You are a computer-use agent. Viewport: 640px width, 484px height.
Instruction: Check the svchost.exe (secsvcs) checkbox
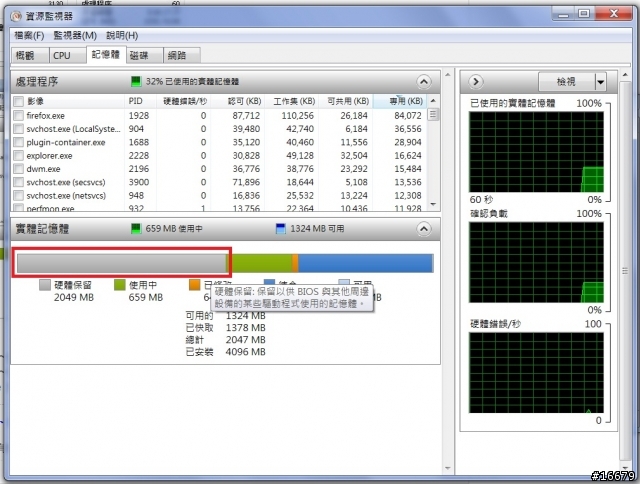coord(18,182)
